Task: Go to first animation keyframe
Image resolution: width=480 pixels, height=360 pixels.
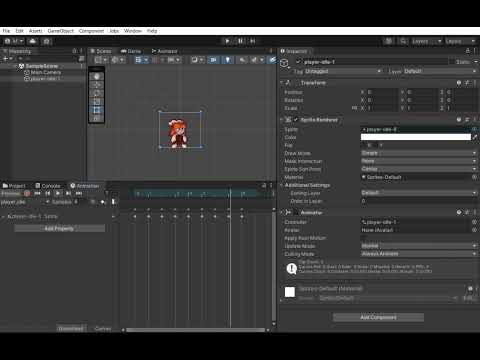Action: 37,193
